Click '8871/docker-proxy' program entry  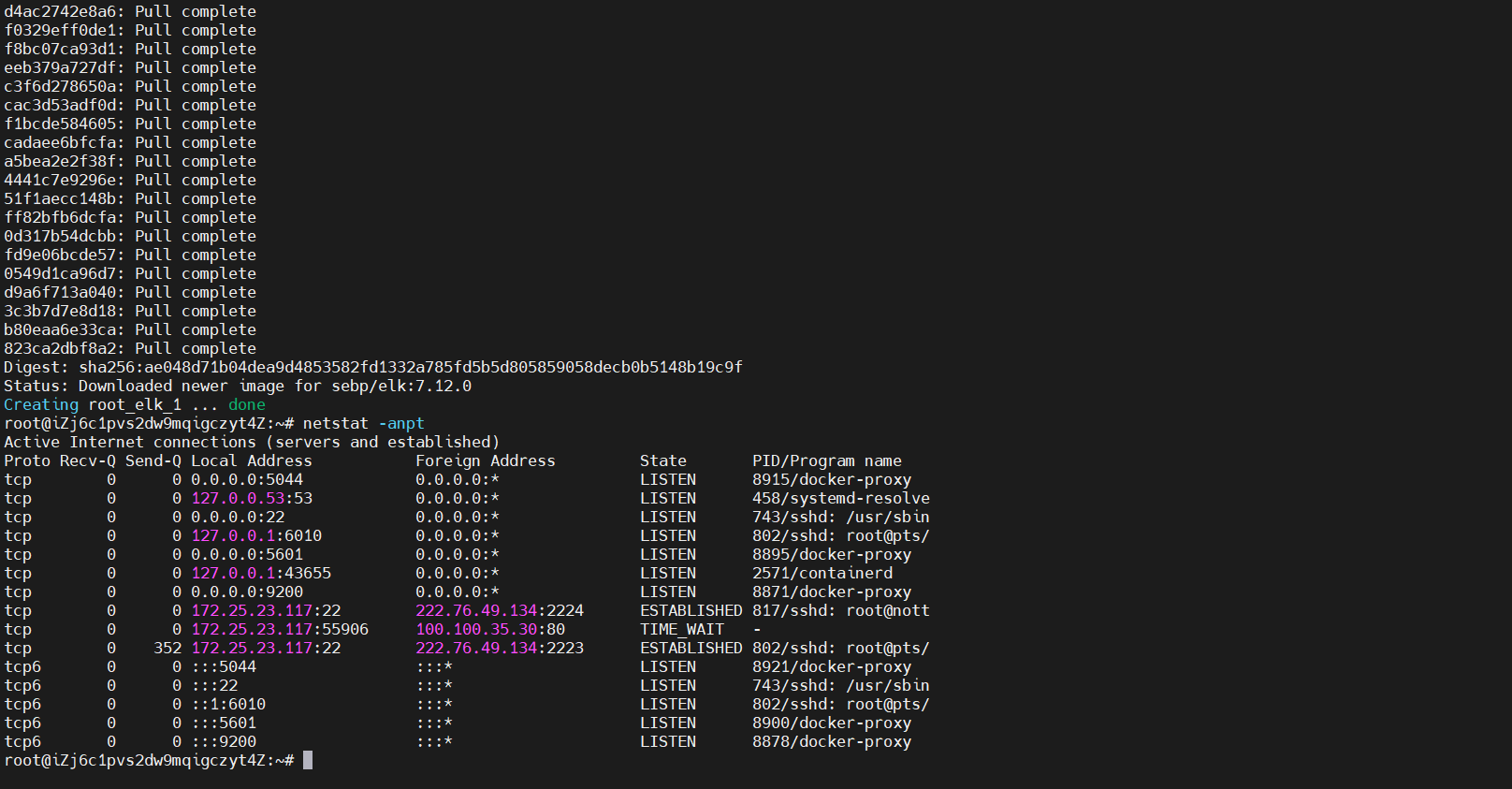click(832, 592)
